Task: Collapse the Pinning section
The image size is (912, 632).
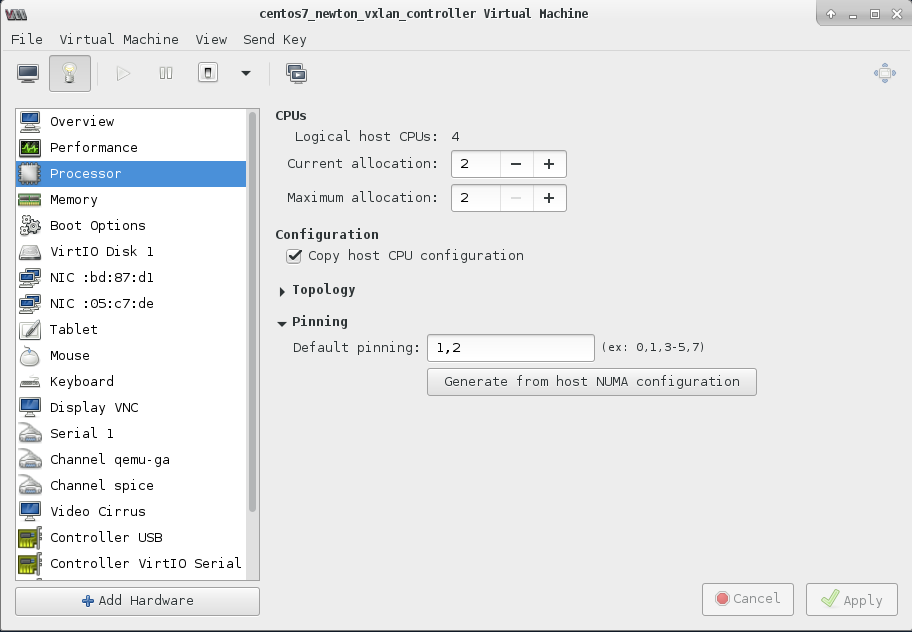Action: pyautogui.click(x=281, y=321)
